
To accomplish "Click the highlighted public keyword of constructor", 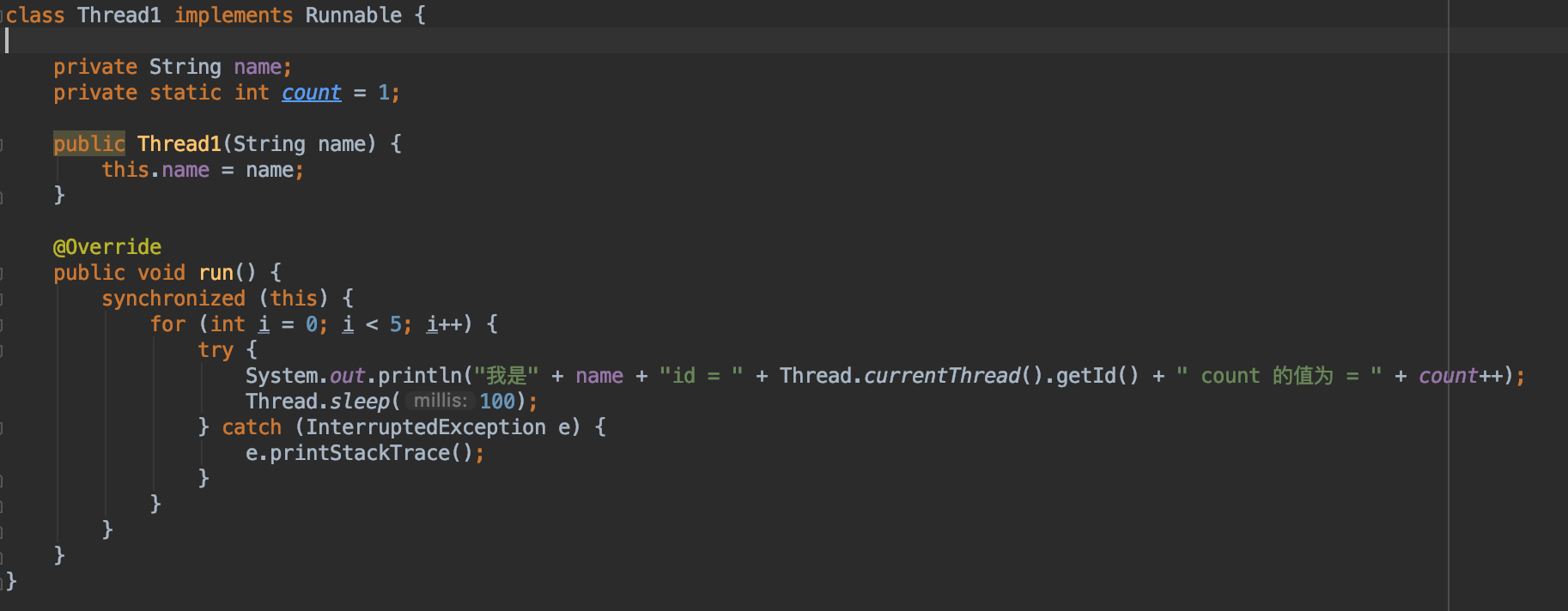I will click(x=89, y=144).
